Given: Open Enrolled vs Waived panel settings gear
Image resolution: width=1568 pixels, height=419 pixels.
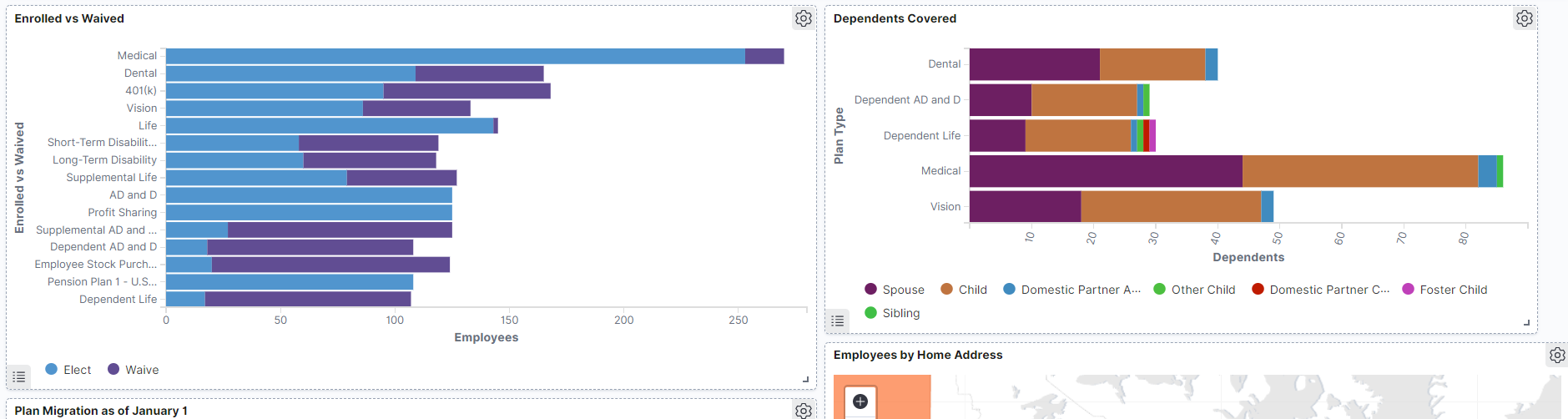Looking at the screenshot, I should coord(803,18).
